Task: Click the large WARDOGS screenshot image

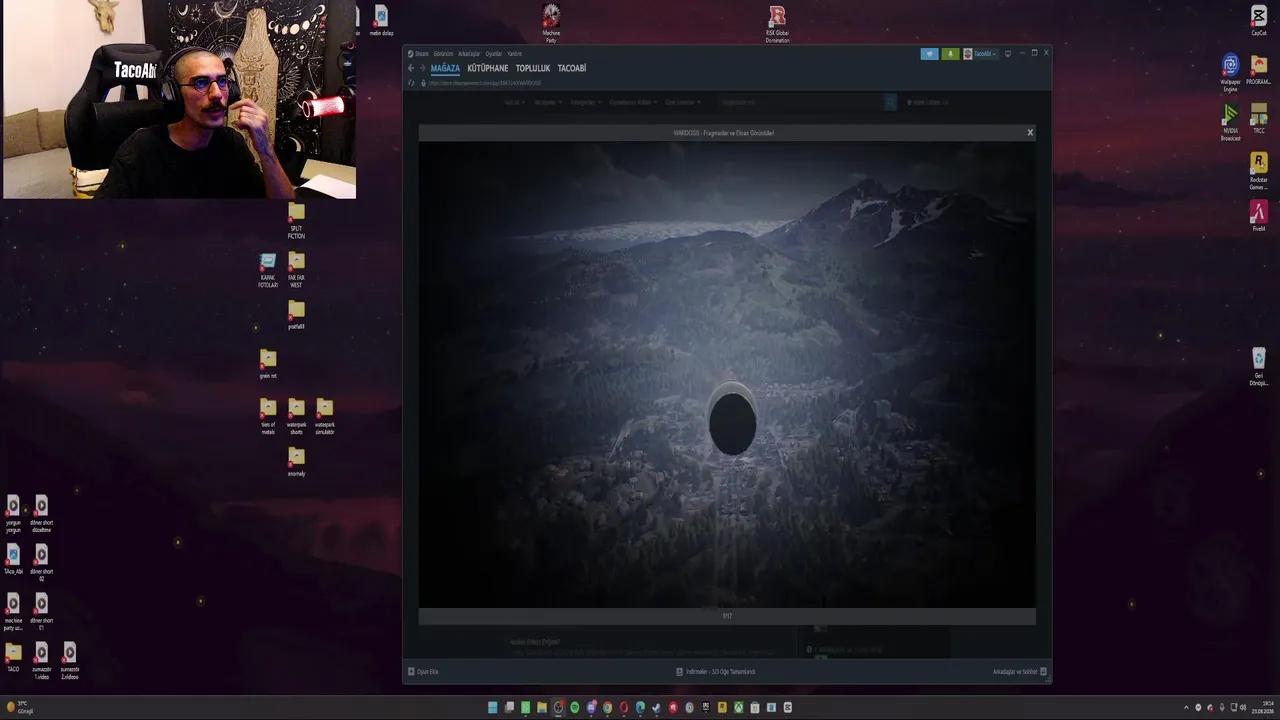Action: pos(727,375)
